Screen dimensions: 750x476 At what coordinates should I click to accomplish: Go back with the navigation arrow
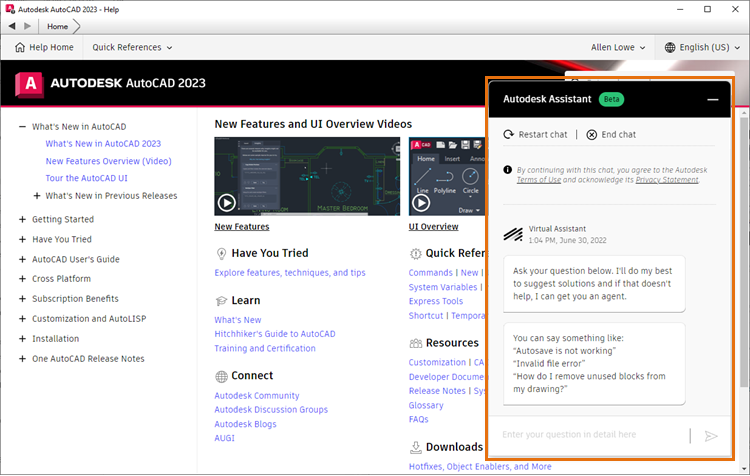pos(12,26)
